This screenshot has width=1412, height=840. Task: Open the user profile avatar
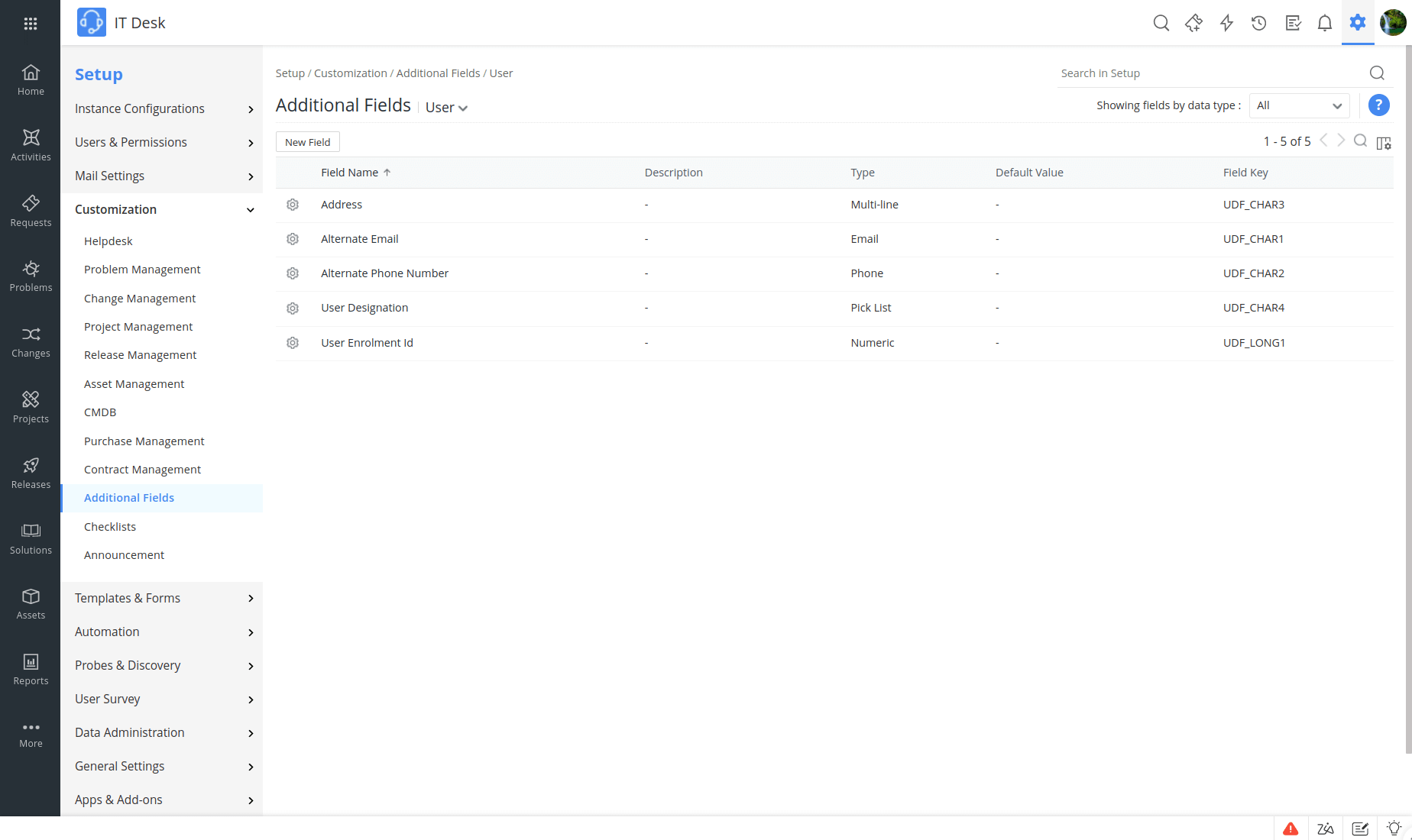point(1393,23)
